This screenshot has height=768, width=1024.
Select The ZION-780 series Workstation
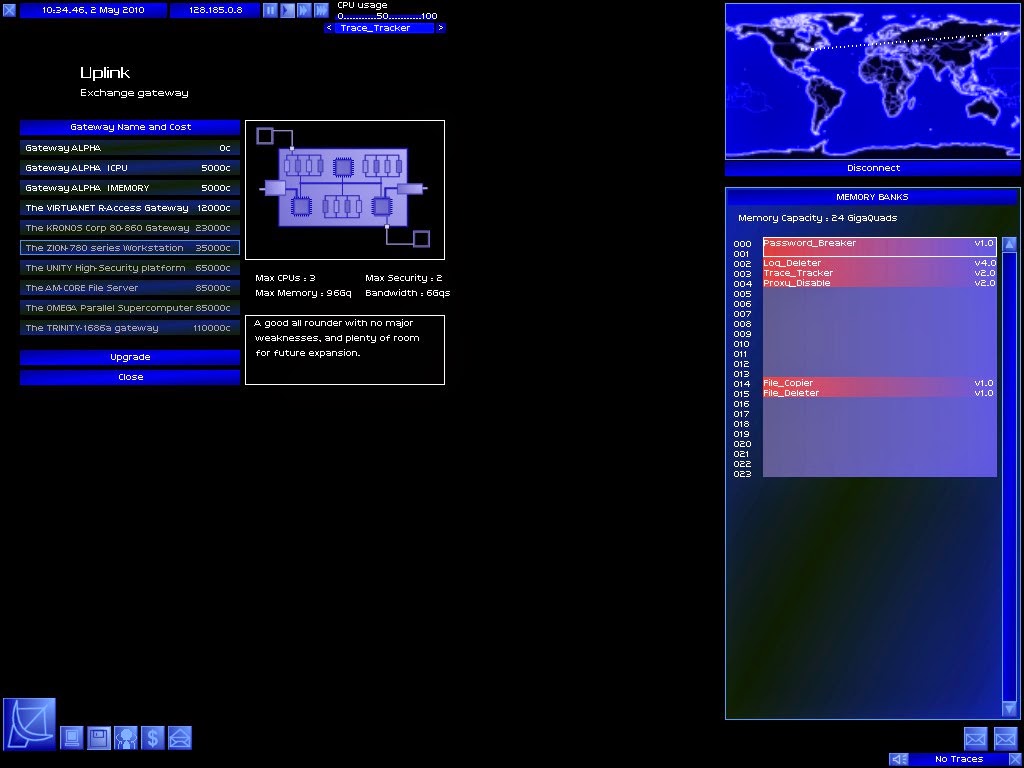[129, 247]
